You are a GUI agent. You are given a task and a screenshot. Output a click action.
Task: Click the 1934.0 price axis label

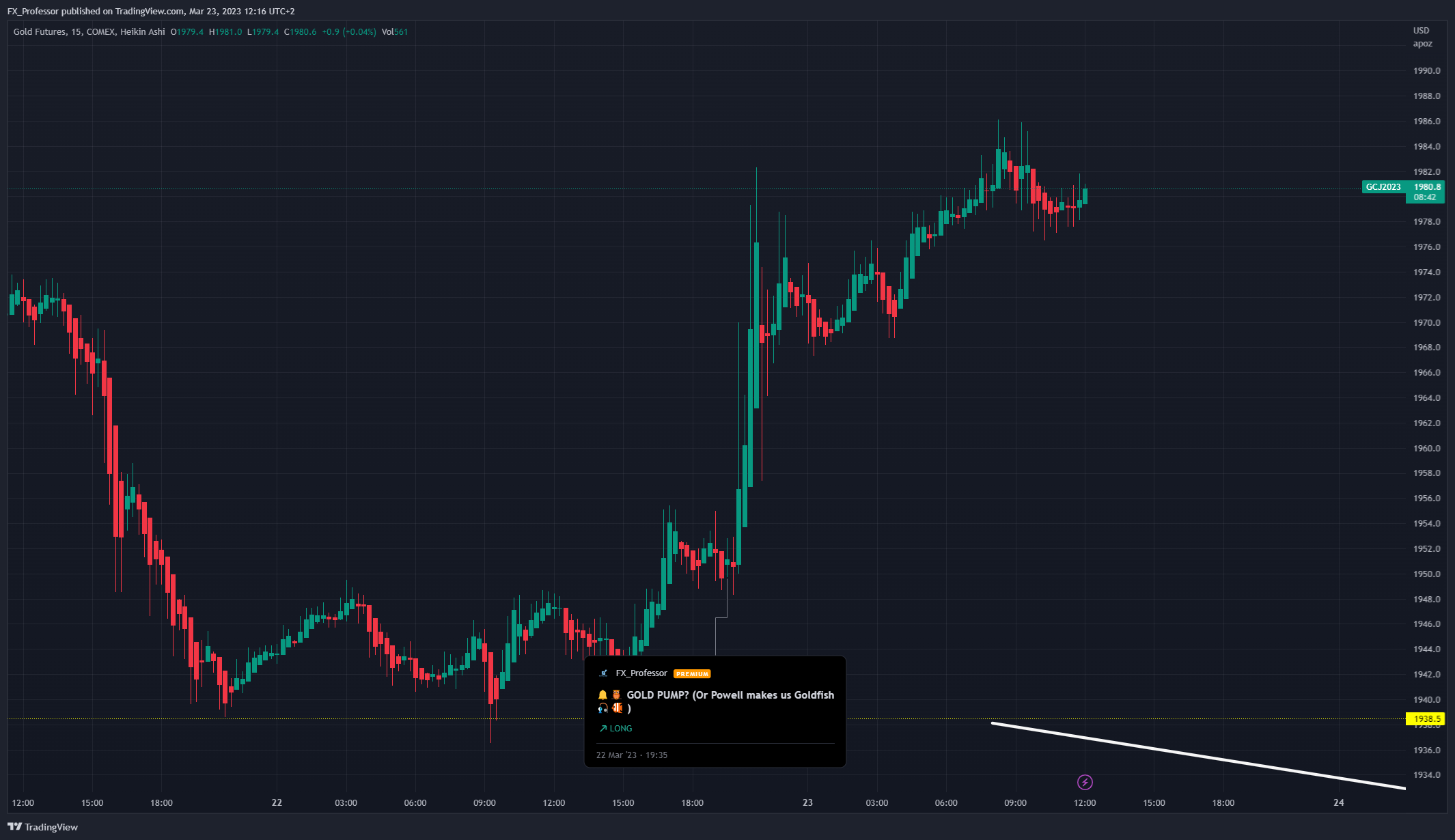pyautogui.click(x=1426, y=775)
